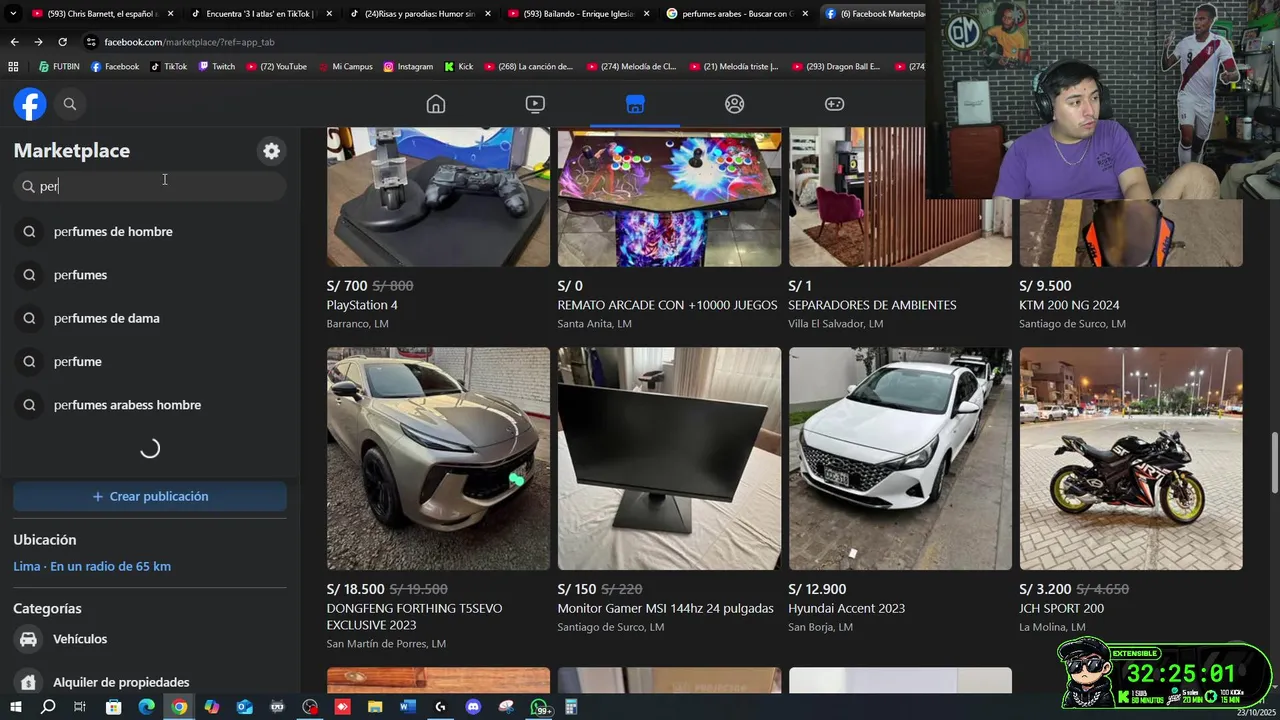
Task: Open WhatsApp from the taskbar
Action: coord(540,707)
